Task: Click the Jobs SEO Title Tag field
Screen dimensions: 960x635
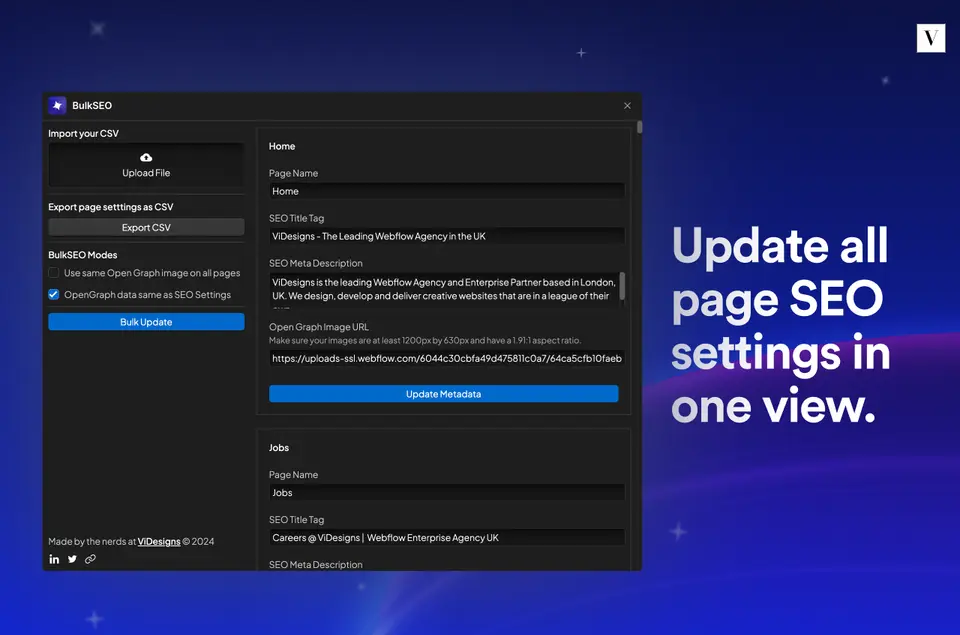Action: pyautogui.click(x=446, y=537)
